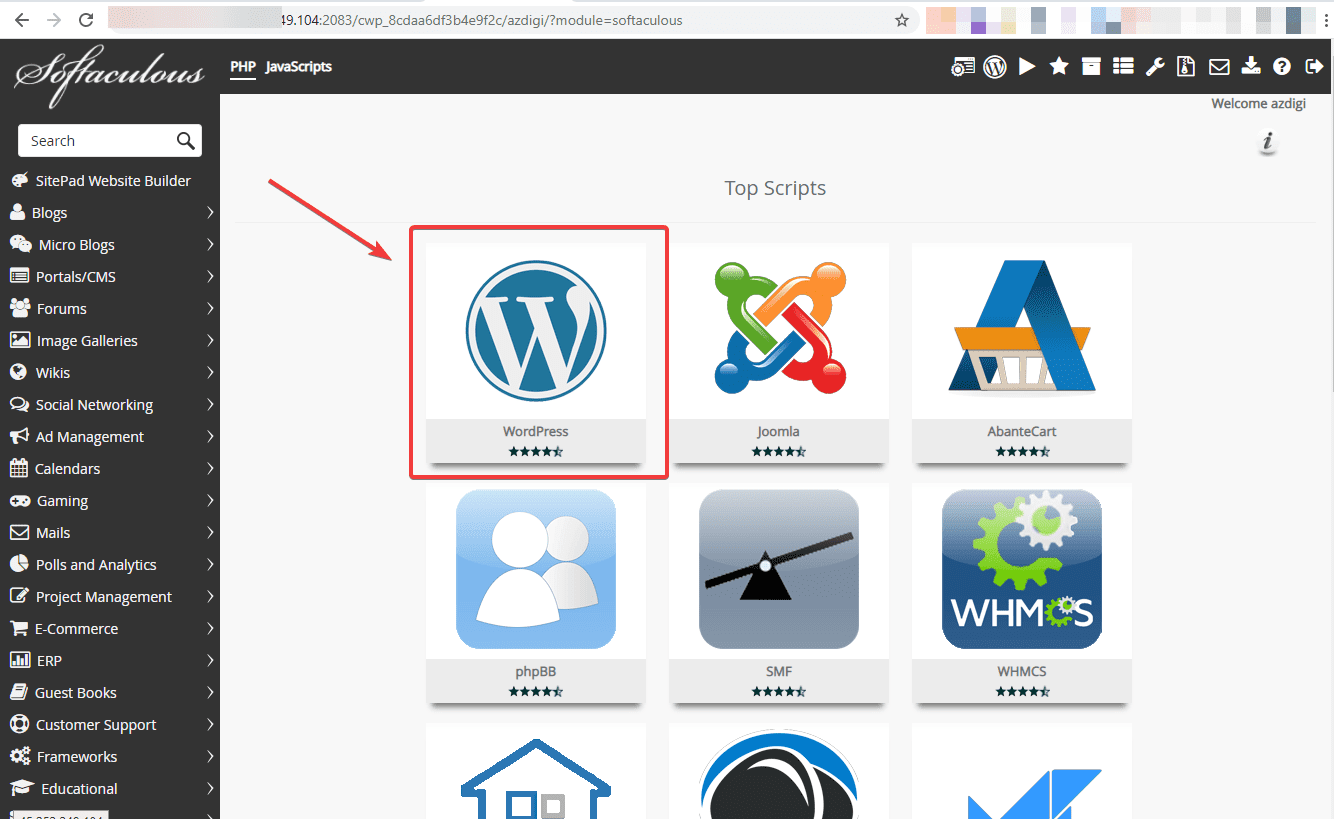Click the installations box icon

(1091, 66)
